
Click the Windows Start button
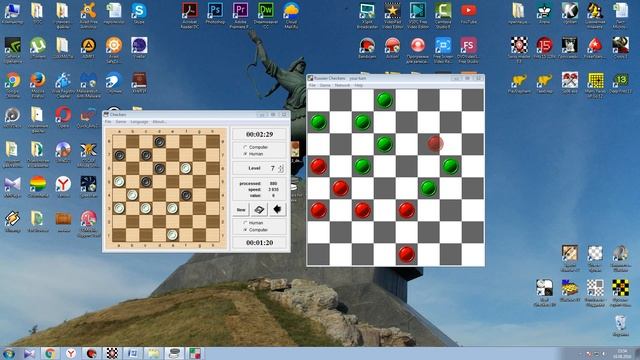(x=9, y=353)
